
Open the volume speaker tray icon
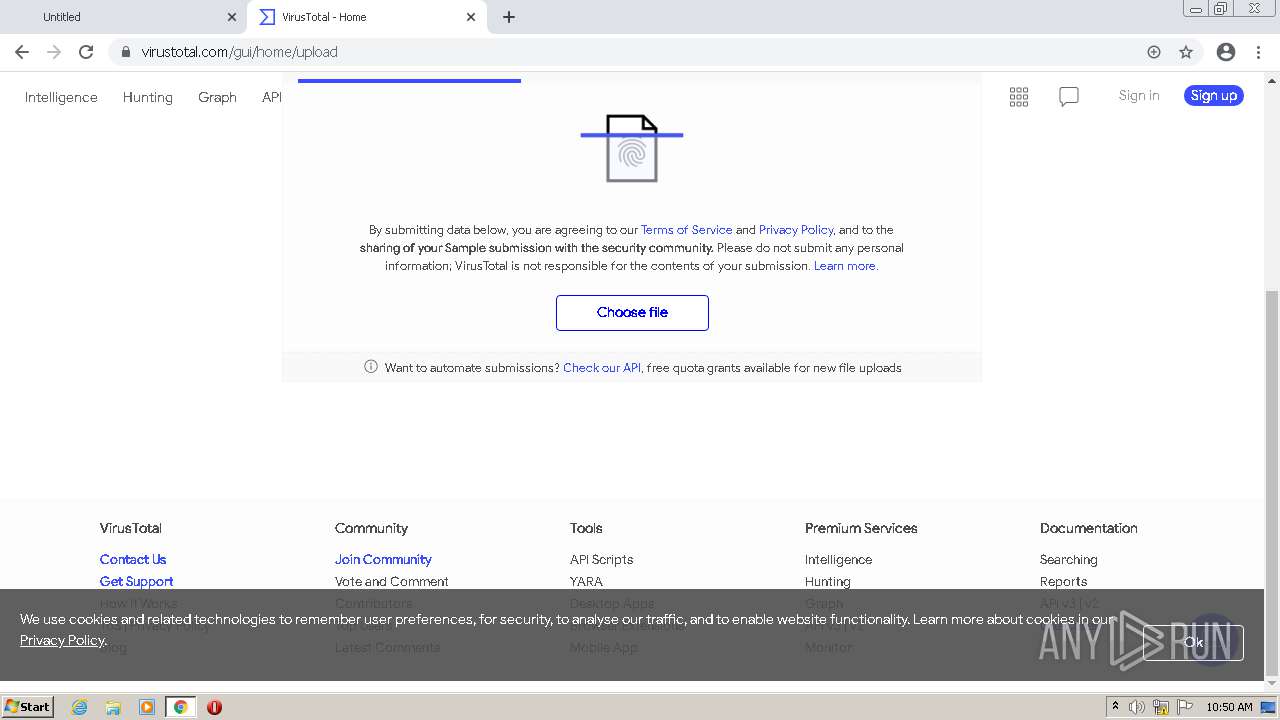1137,707
